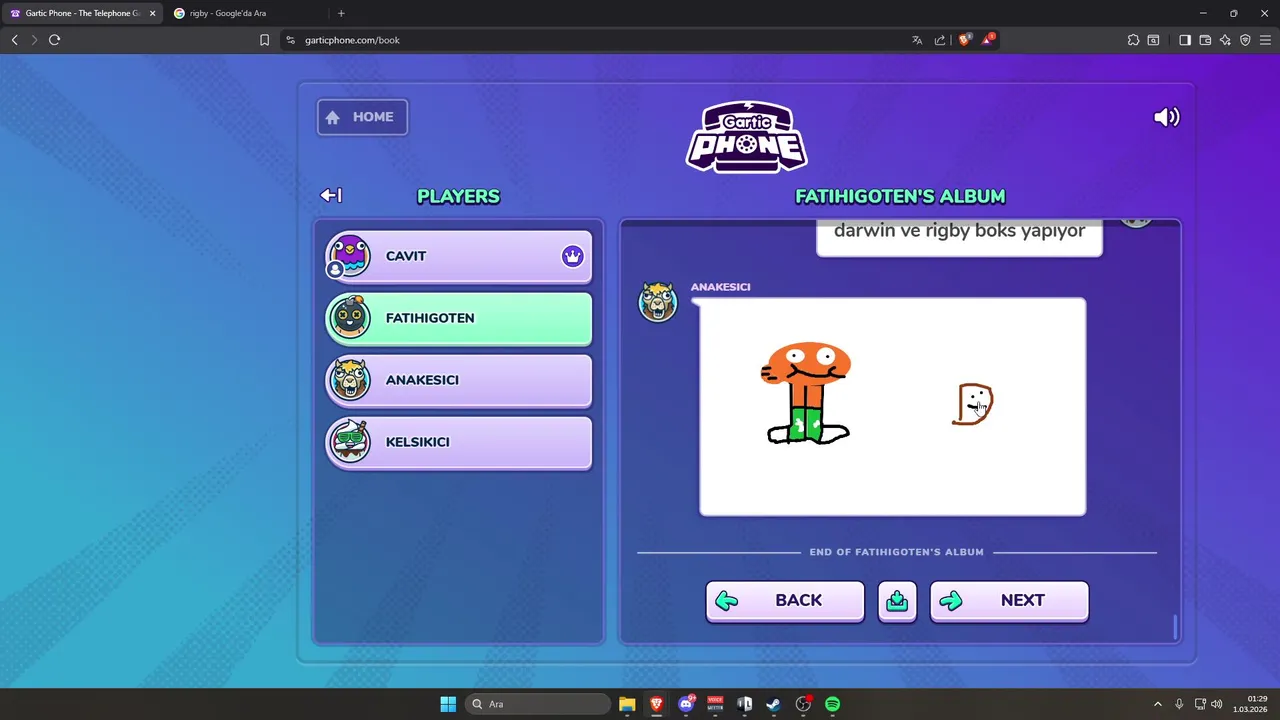Image resolution: width=1280 pixels, height=720 pixels.
Task: Open Spotify from the taskbar
Action: 832,704
